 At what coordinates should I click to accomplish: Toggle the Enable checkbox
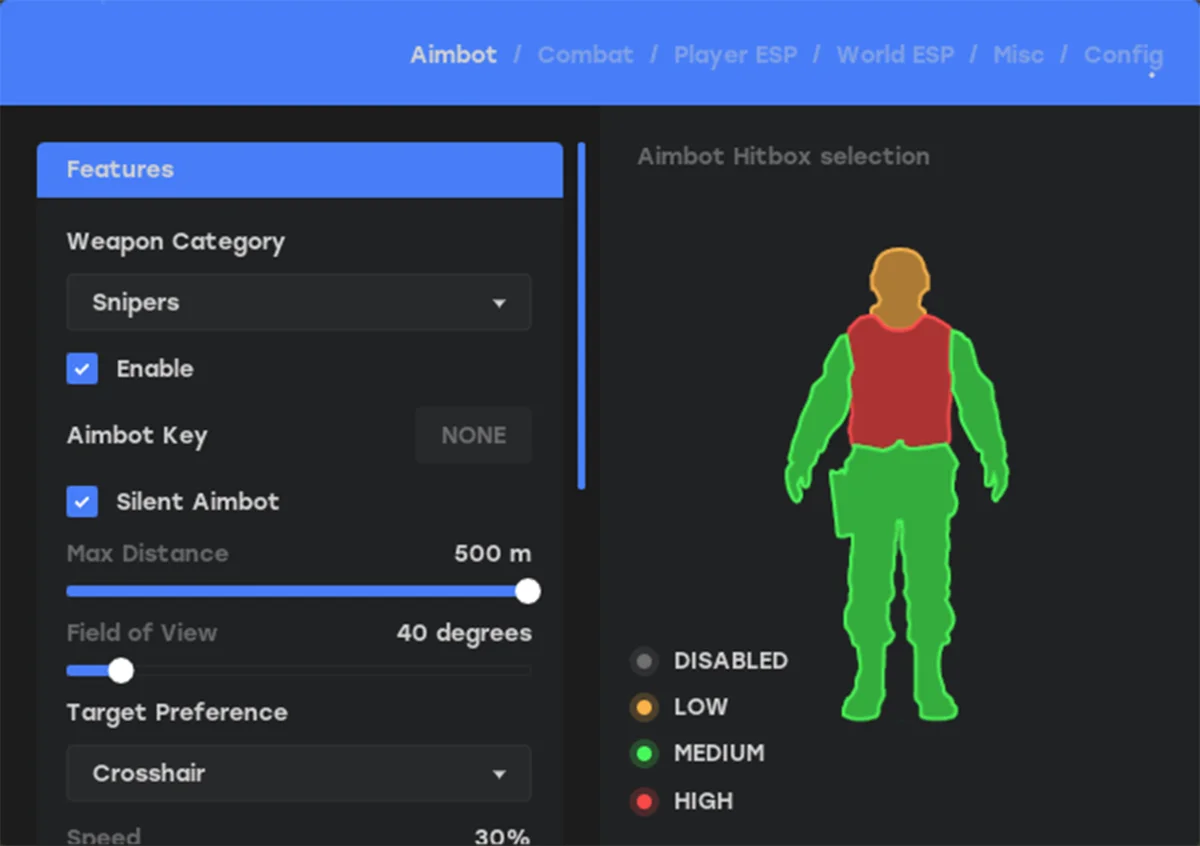click(82, 368)
